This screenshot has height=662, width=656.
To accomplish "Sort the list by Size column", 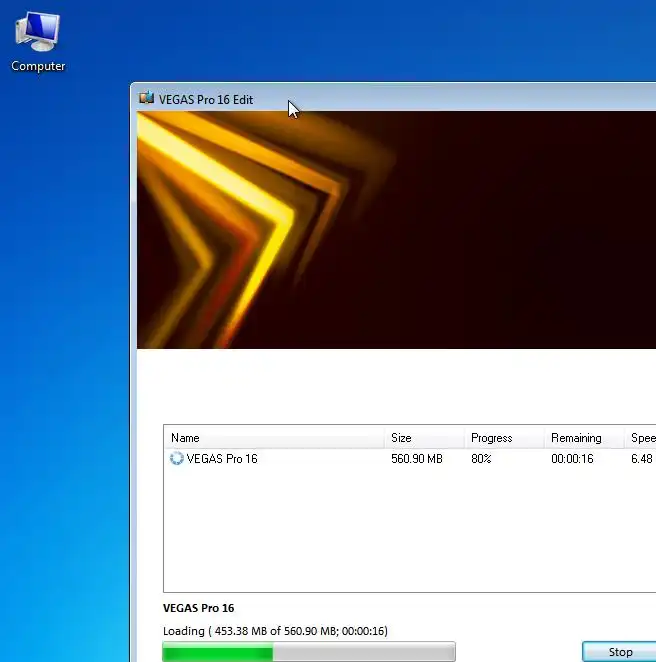I will click(x=424, y=438).
